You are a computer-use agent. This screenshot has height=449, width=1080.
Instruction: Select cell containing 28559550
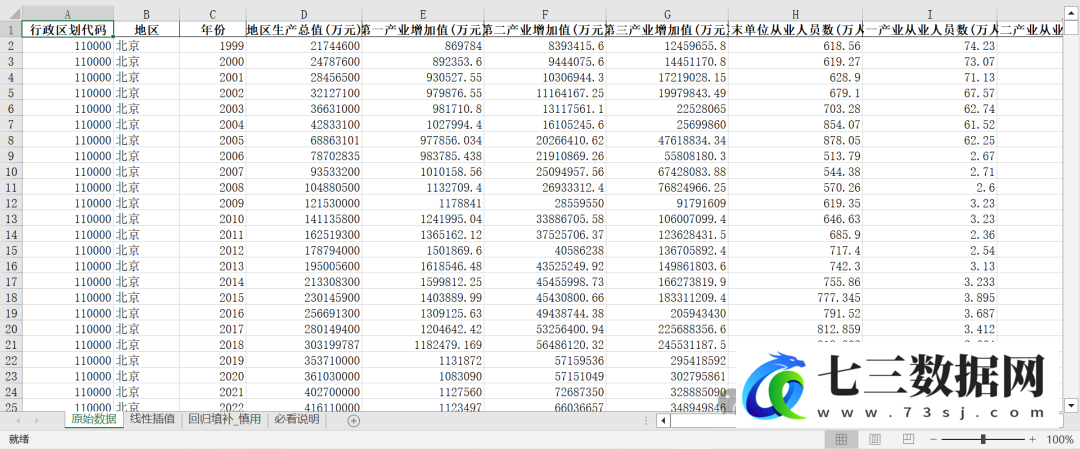(545, 203)
